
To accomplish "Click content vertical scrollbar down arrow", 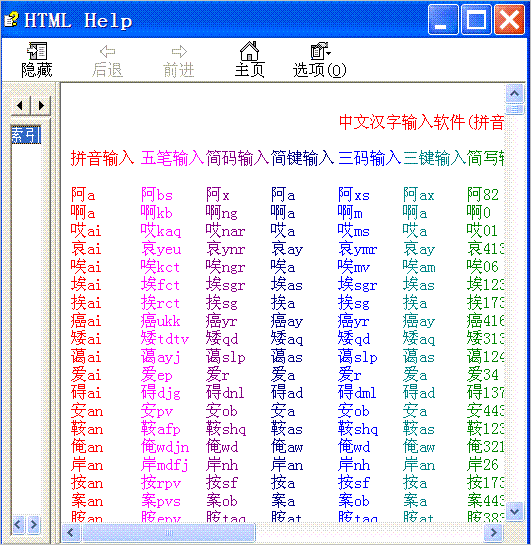I will (515, 511).
